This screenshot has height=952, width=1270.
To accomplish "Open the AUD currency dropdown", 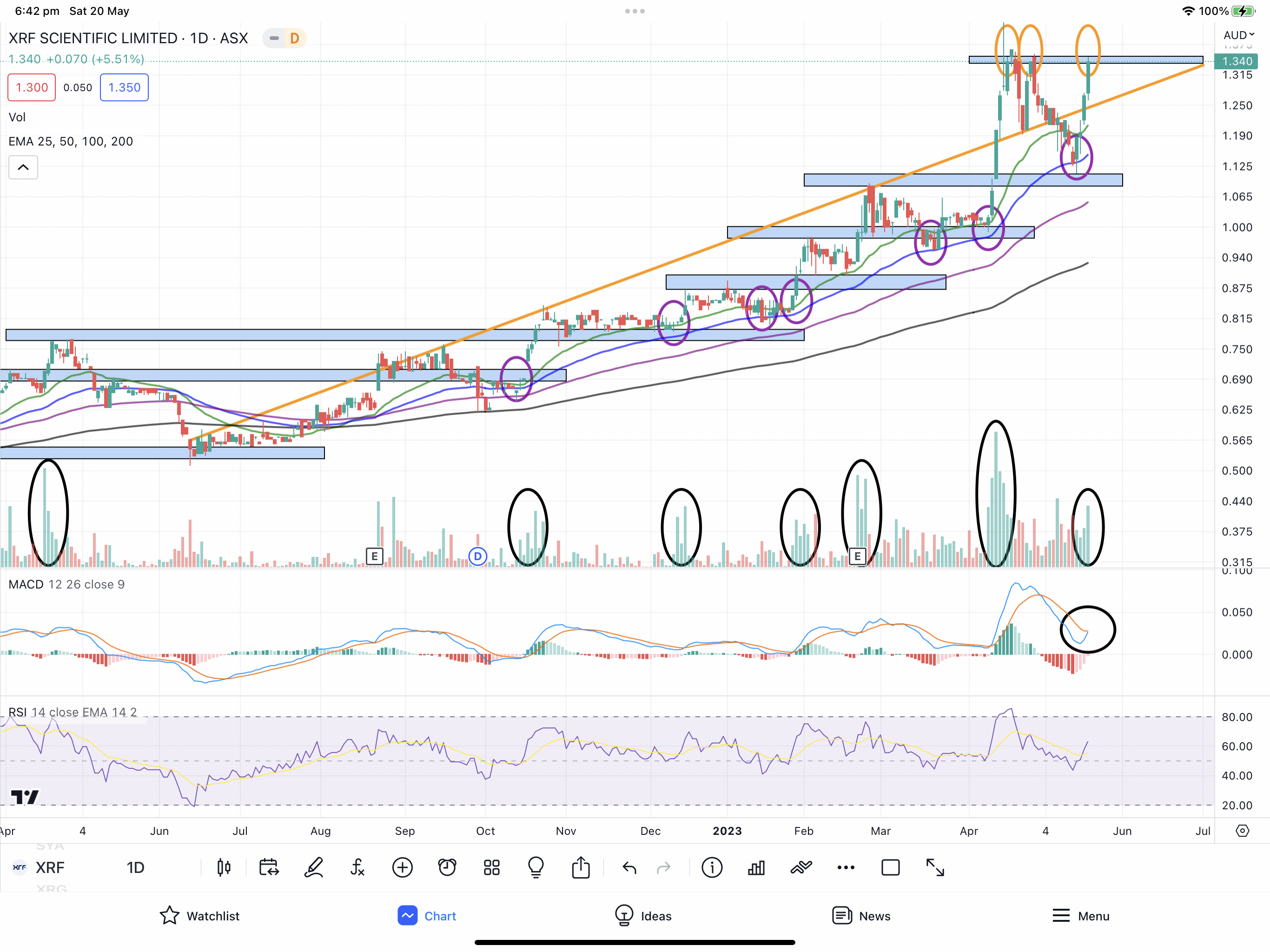I will [x=1239, y=35].
